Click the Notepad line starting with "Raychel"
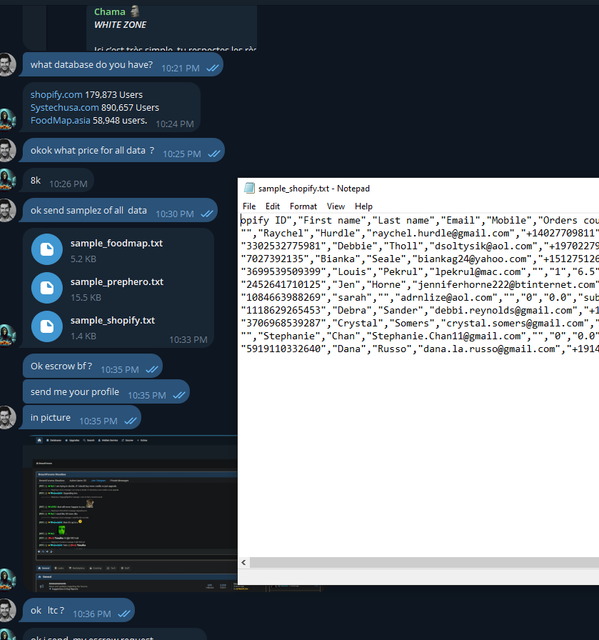The image size is (599, 640). point(419,233)
